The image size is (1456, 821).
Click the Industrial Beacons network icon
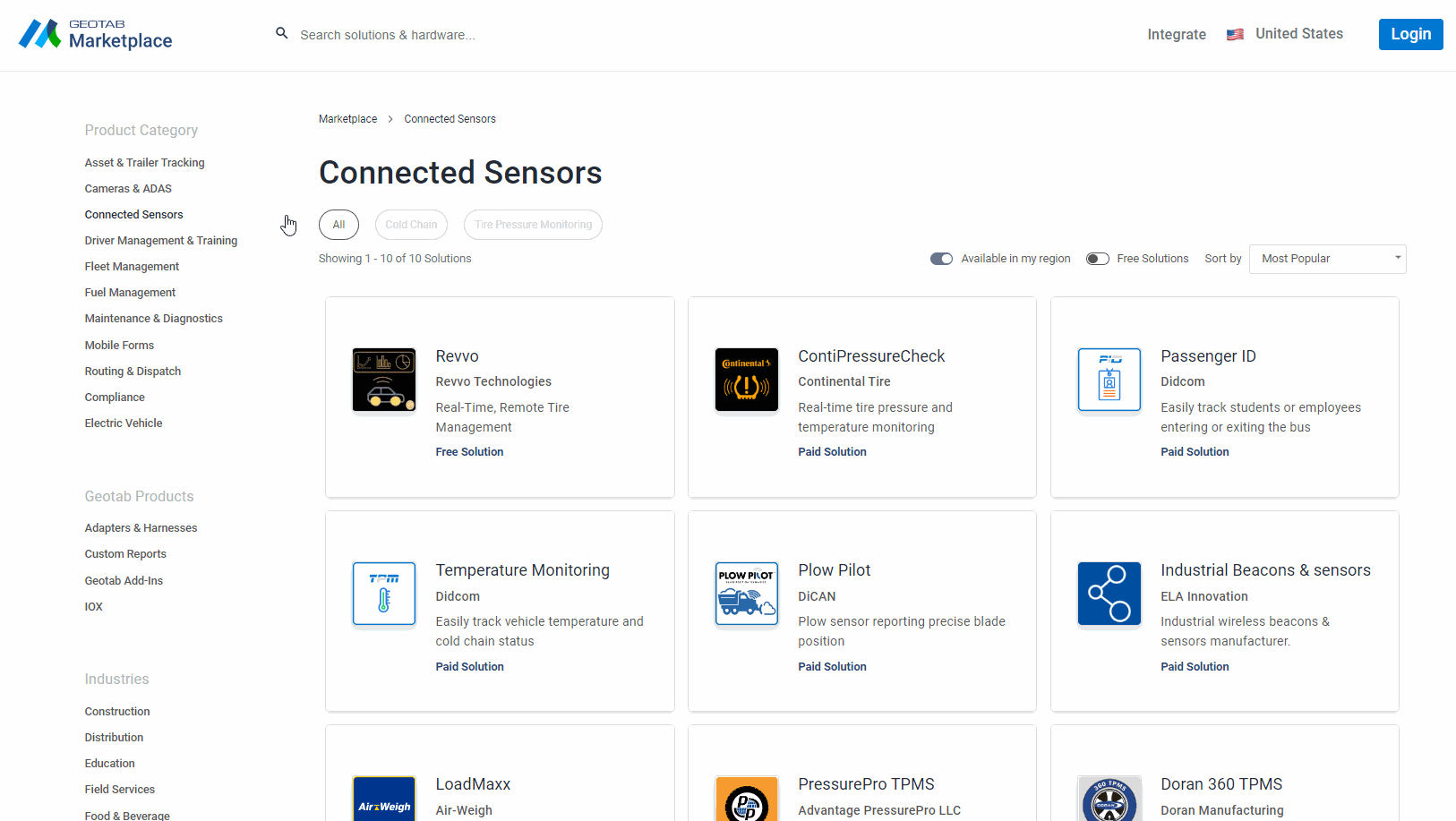(1109, 594)
